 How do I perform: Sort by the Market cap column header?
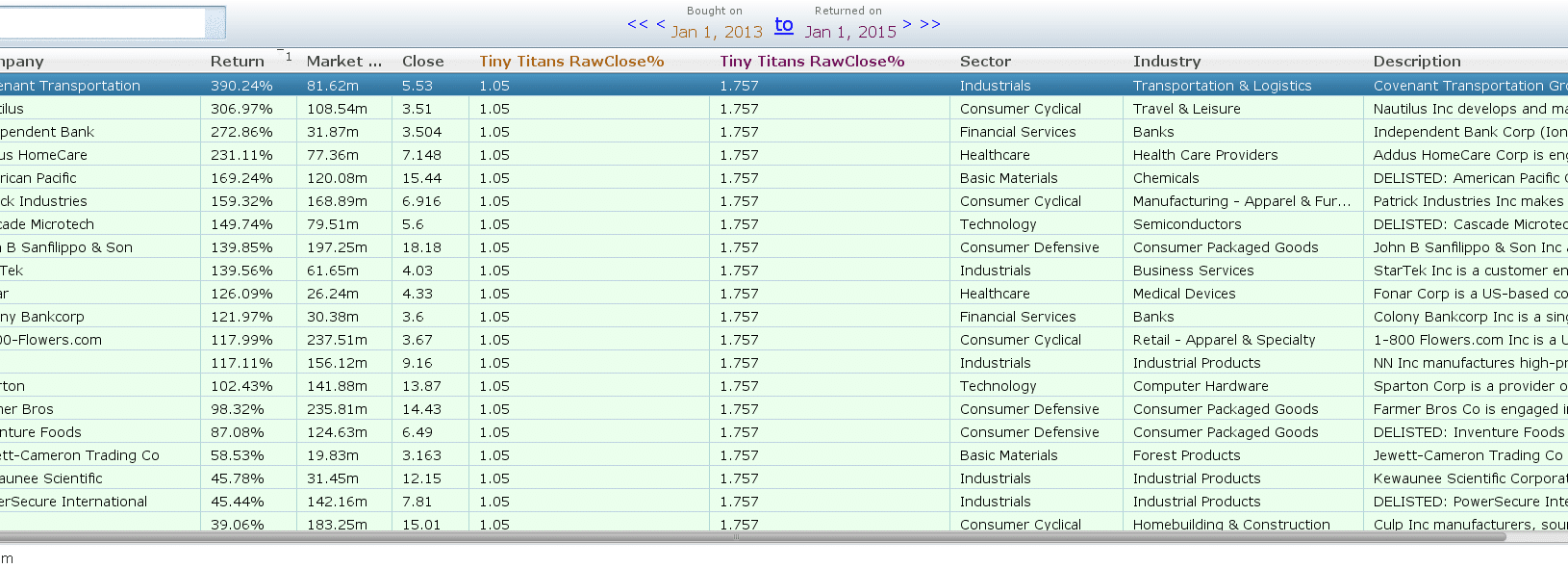tap(343, 62)
